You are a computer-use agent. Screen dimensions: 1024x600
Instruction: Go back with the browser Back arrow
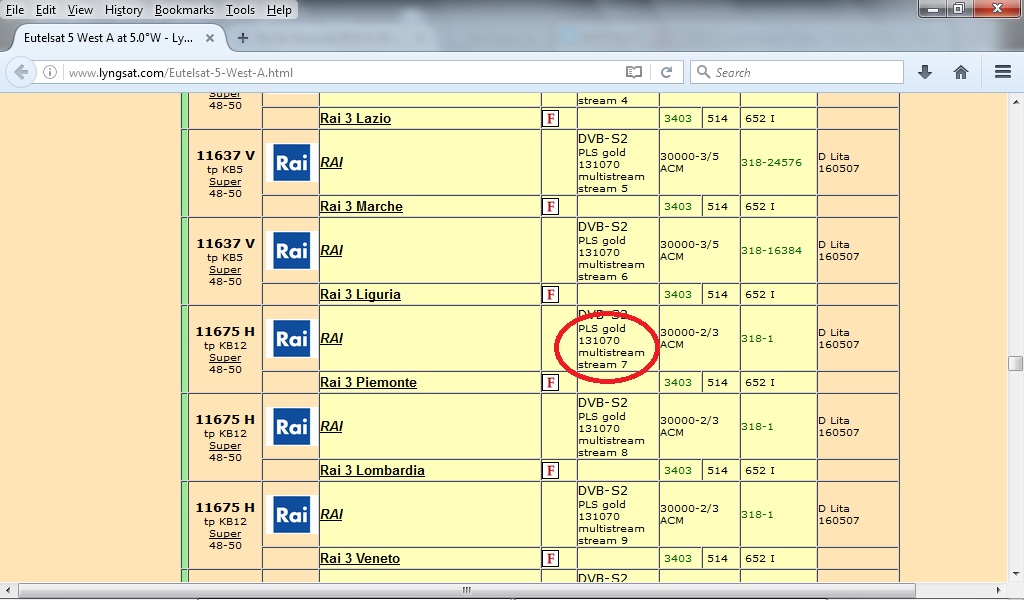click(x=20, y=72)
